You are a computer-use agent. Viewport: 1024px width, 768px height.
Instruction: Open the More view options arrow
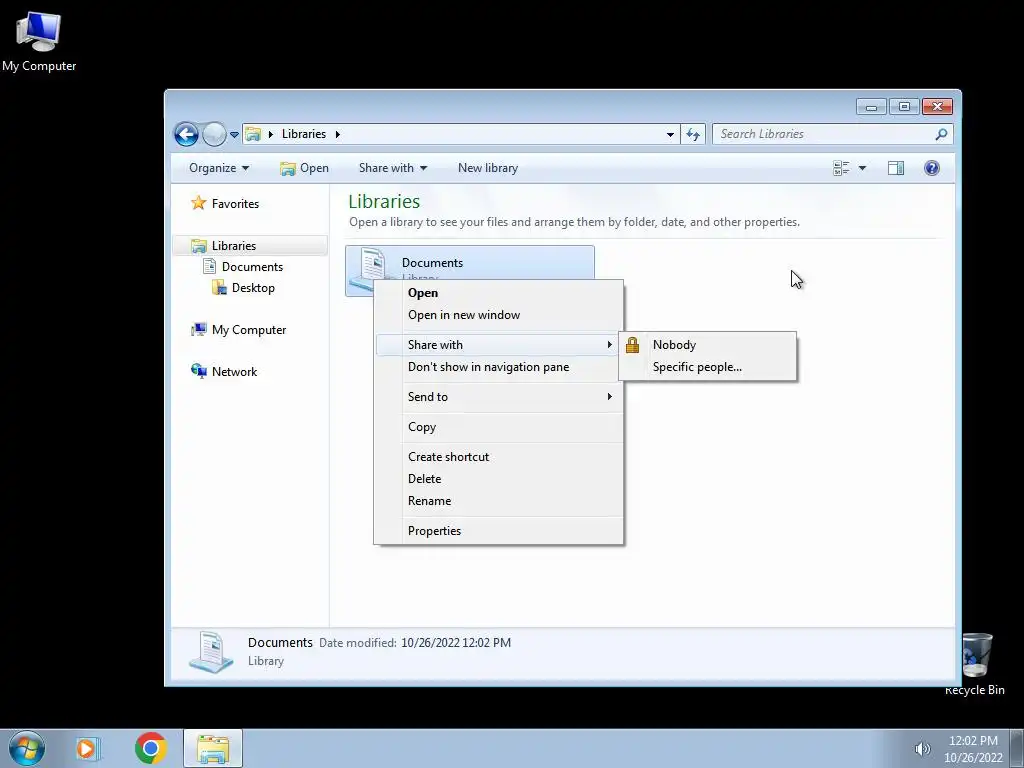[x=862, y=168]
